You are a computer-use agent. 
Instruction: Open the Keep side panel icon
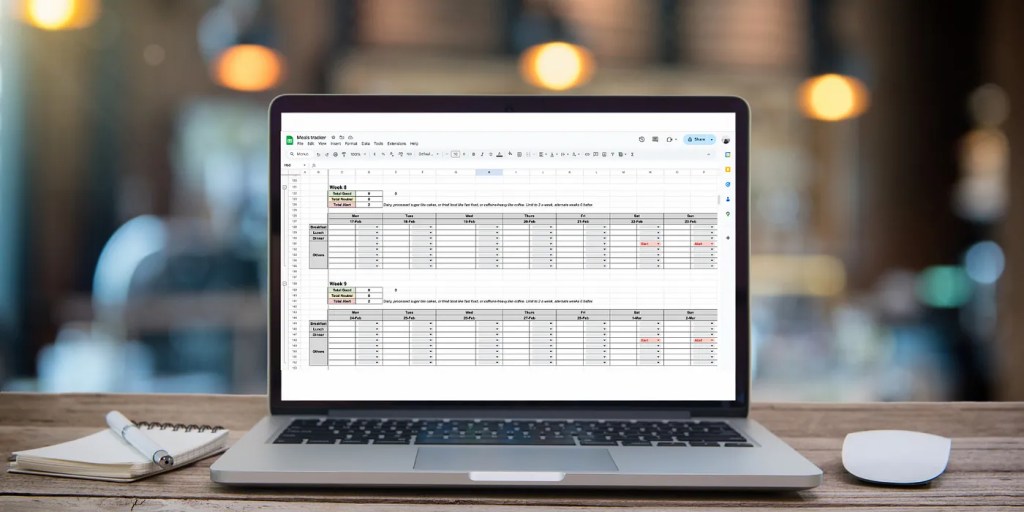click(x=728, y=169)
